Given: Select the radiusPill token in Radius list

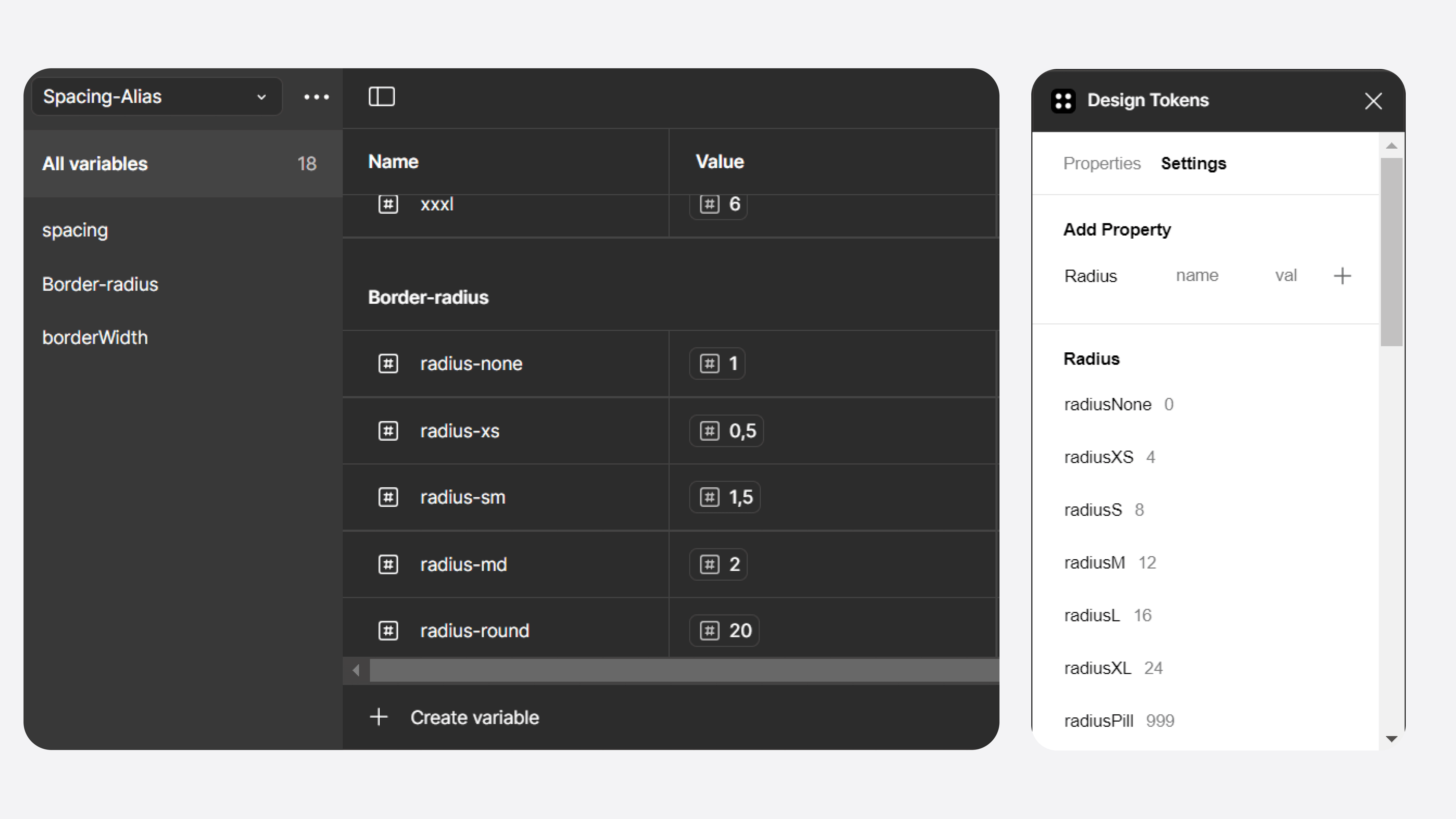Looking at the screenshot, I should [1098, 721].
